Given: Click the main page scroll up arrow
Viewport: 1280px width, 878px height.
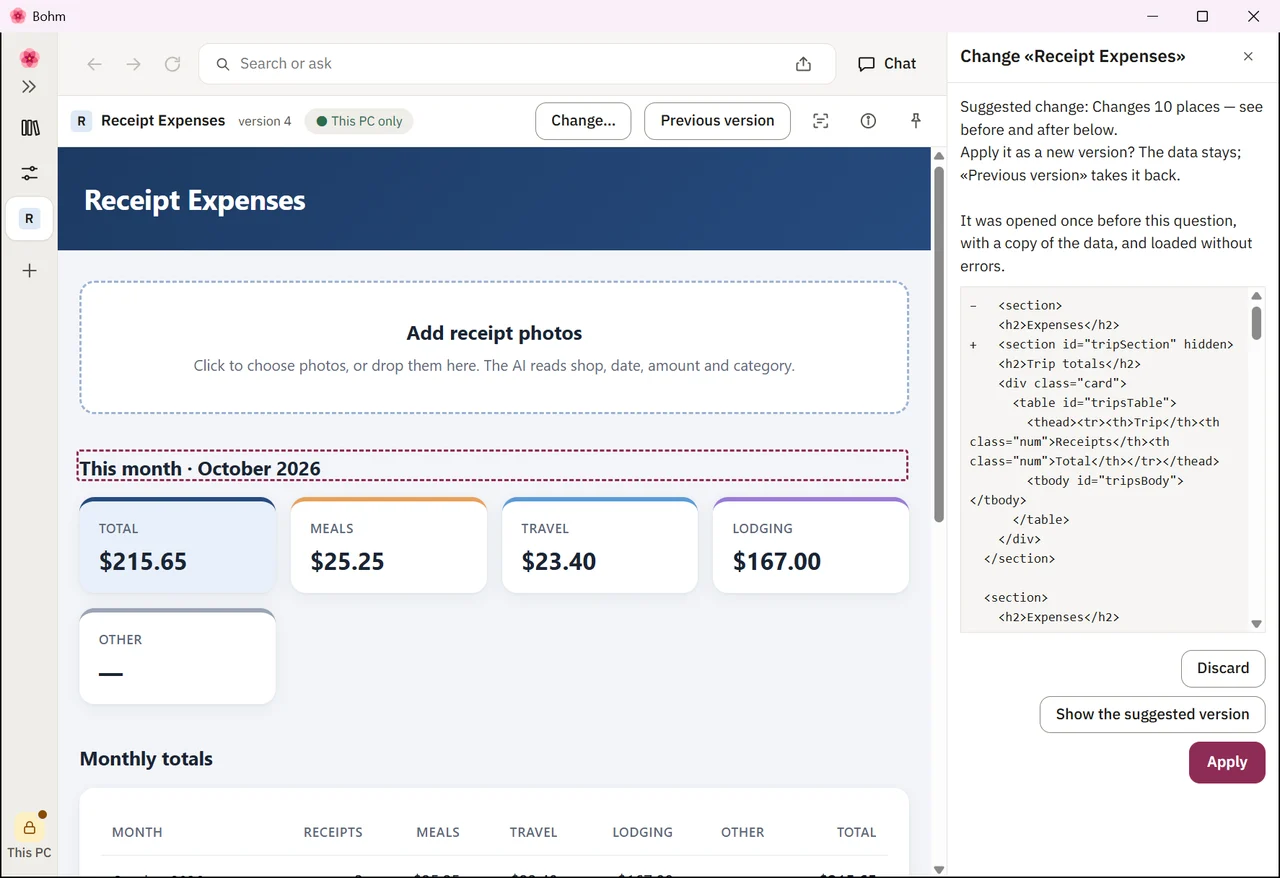Looking at the screenshot, I should point(939,155).
